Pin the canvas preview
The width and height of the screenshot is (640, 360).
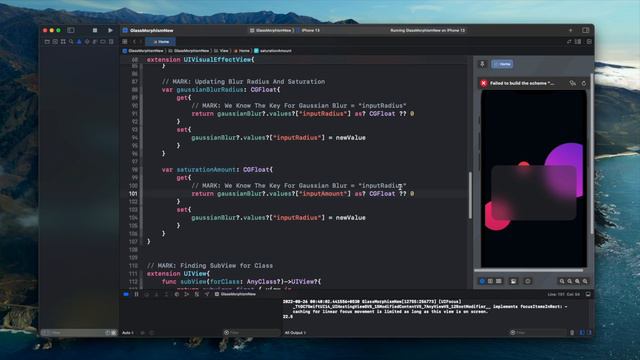[x=482, y=64]
